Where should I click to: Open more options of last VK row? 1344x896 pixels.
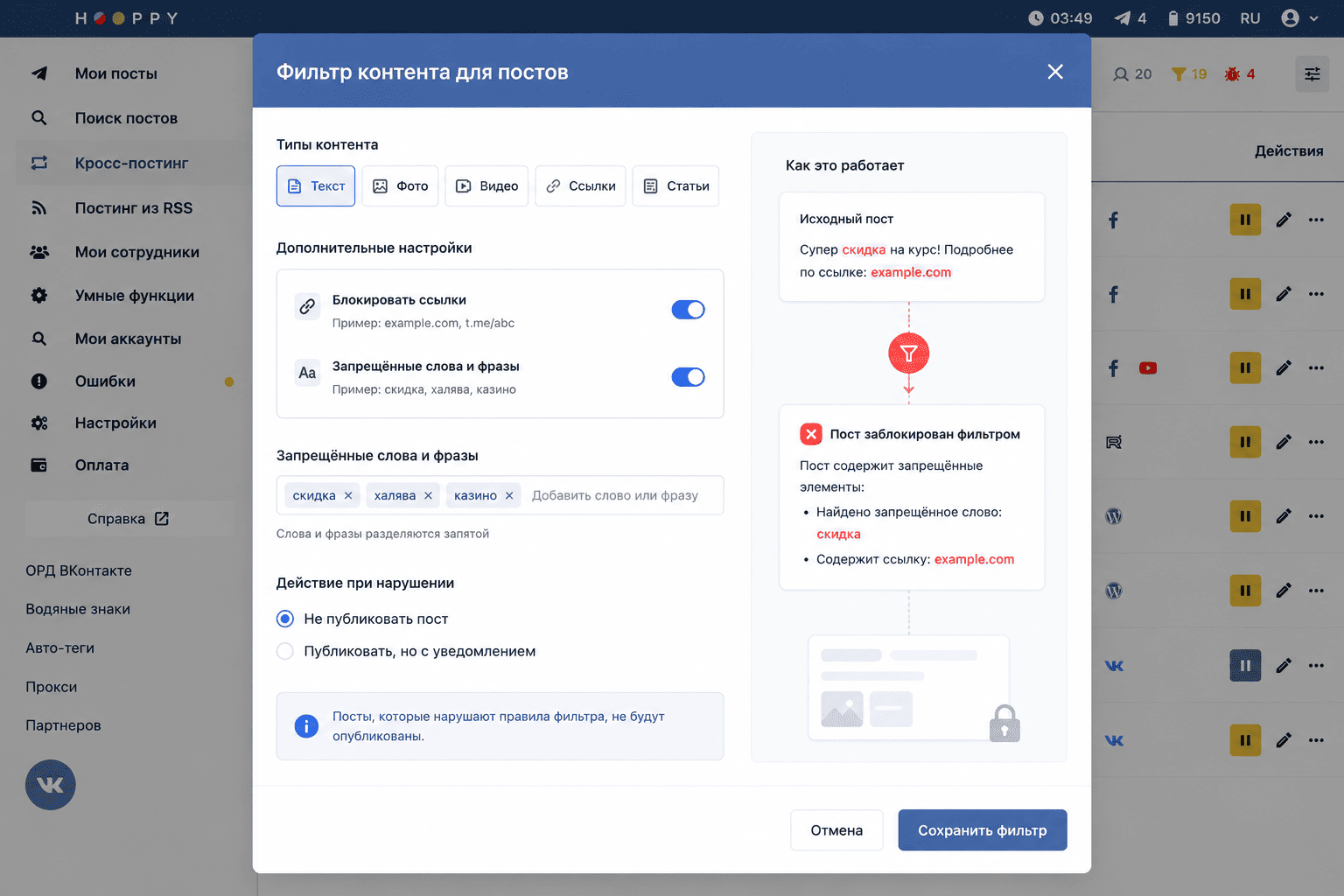tap(1317, 740)
